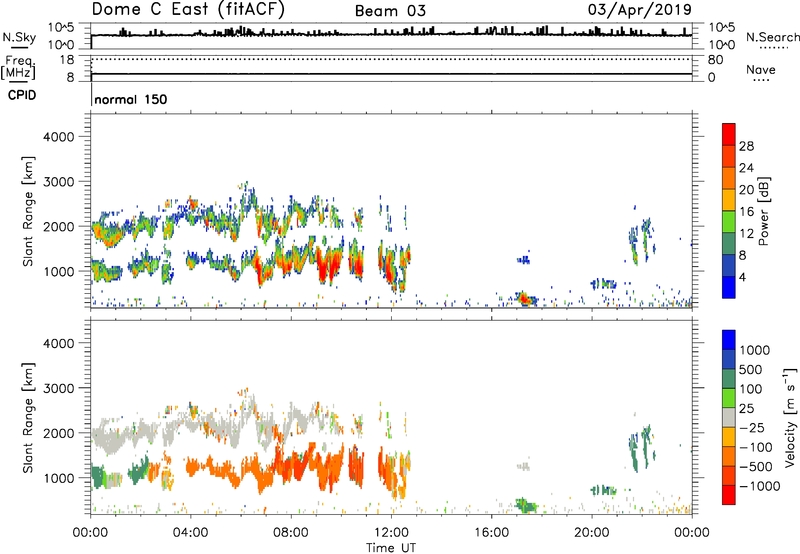Click the '04:00' time axis tick label
The image size is (800, 554).
click(x=190, y=533)
